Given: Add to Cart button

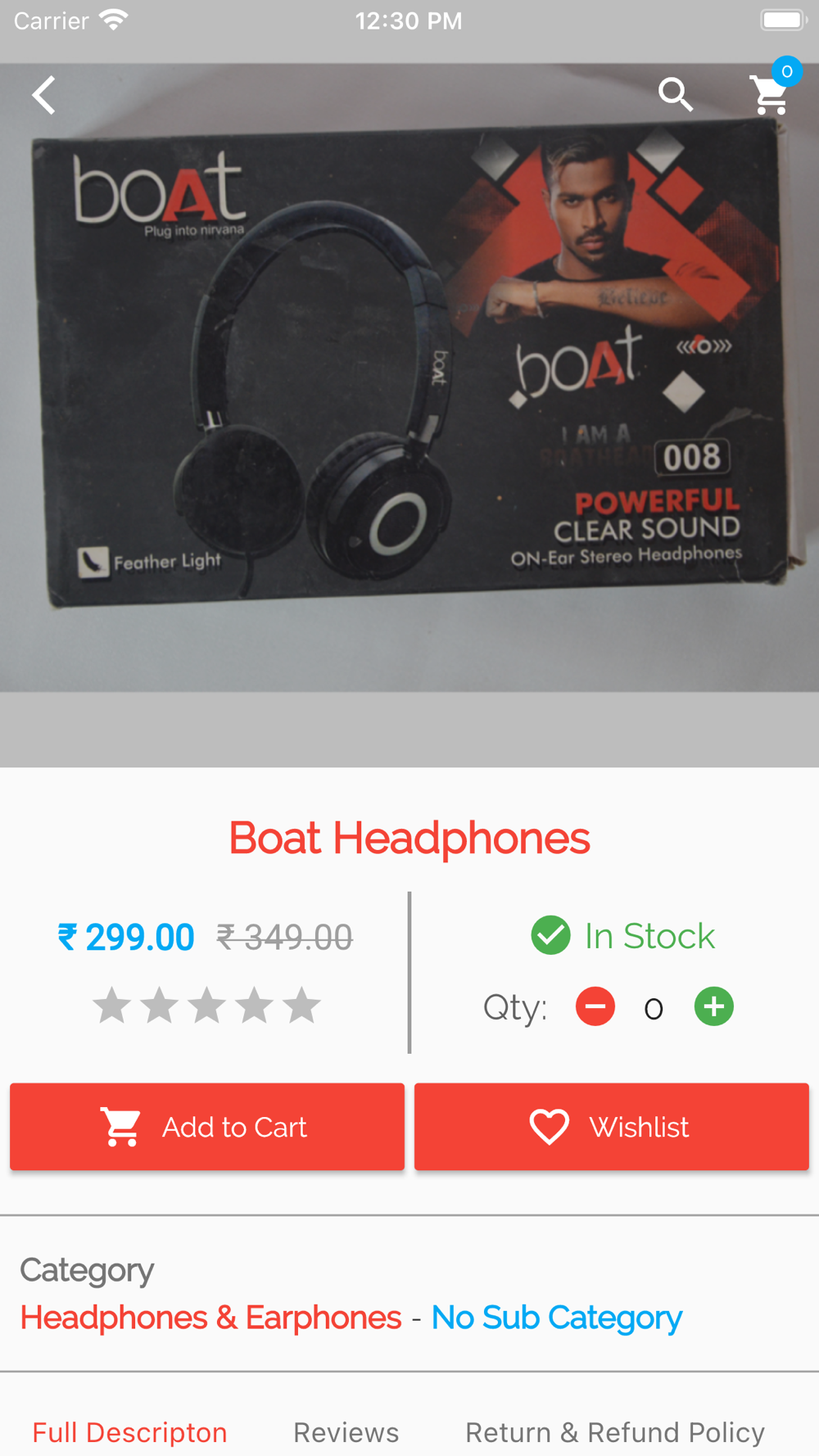Looking at the screenshot, I should 207,1127.
